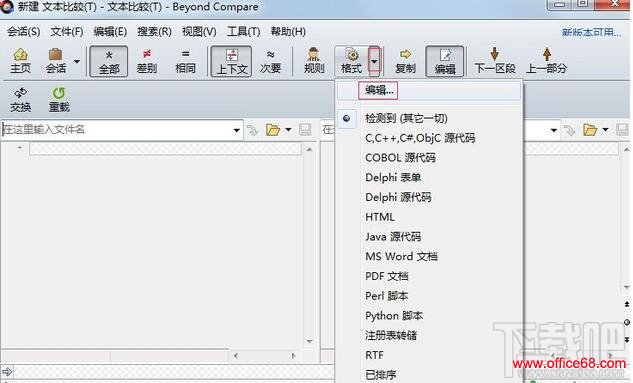This screenshot has height=383, width=633.
Task: Open left pane folder browse icon
Action: (x=273, y=130)
